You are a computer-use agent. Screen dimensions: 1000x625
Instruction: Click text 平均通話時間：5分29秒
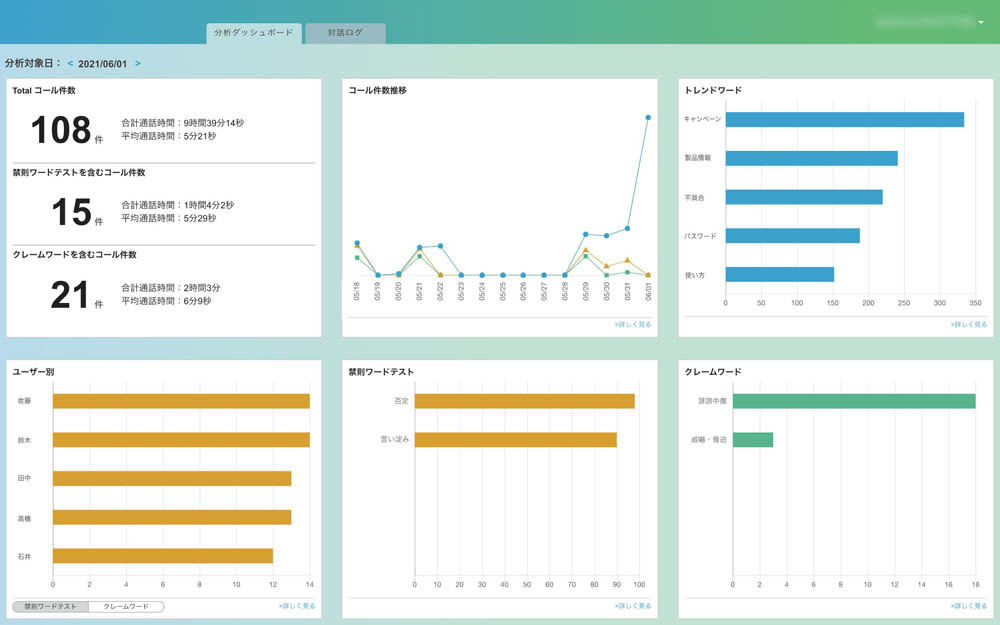pyautogui.click(x=168, y=219)
